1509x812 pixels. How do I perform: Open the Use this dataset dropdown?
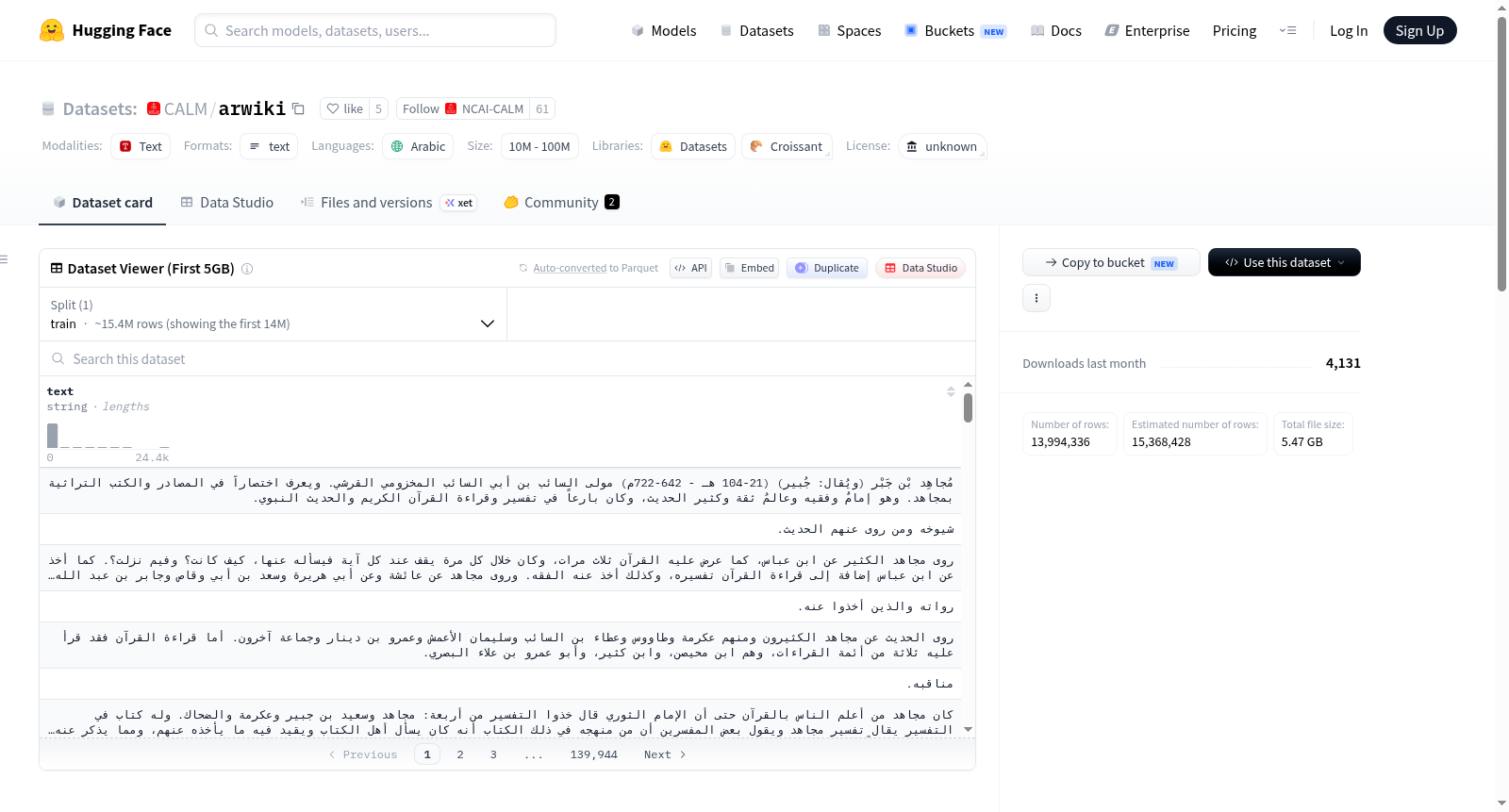point(1284,262)
